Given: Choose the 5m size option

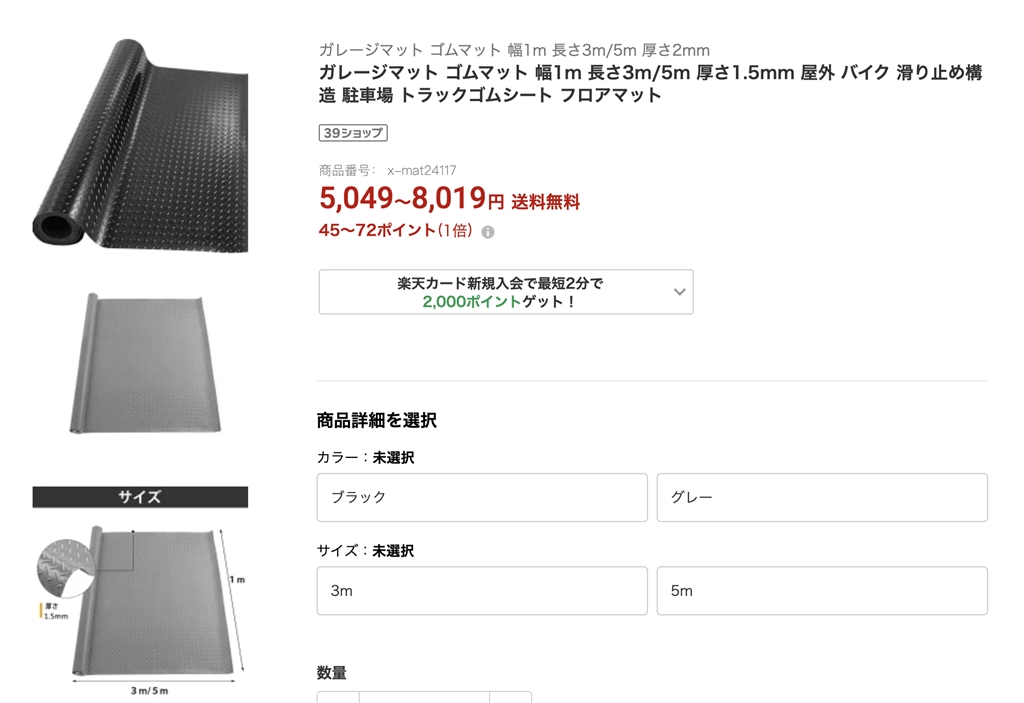Looking at the screenshot, I should coord(822,591).
